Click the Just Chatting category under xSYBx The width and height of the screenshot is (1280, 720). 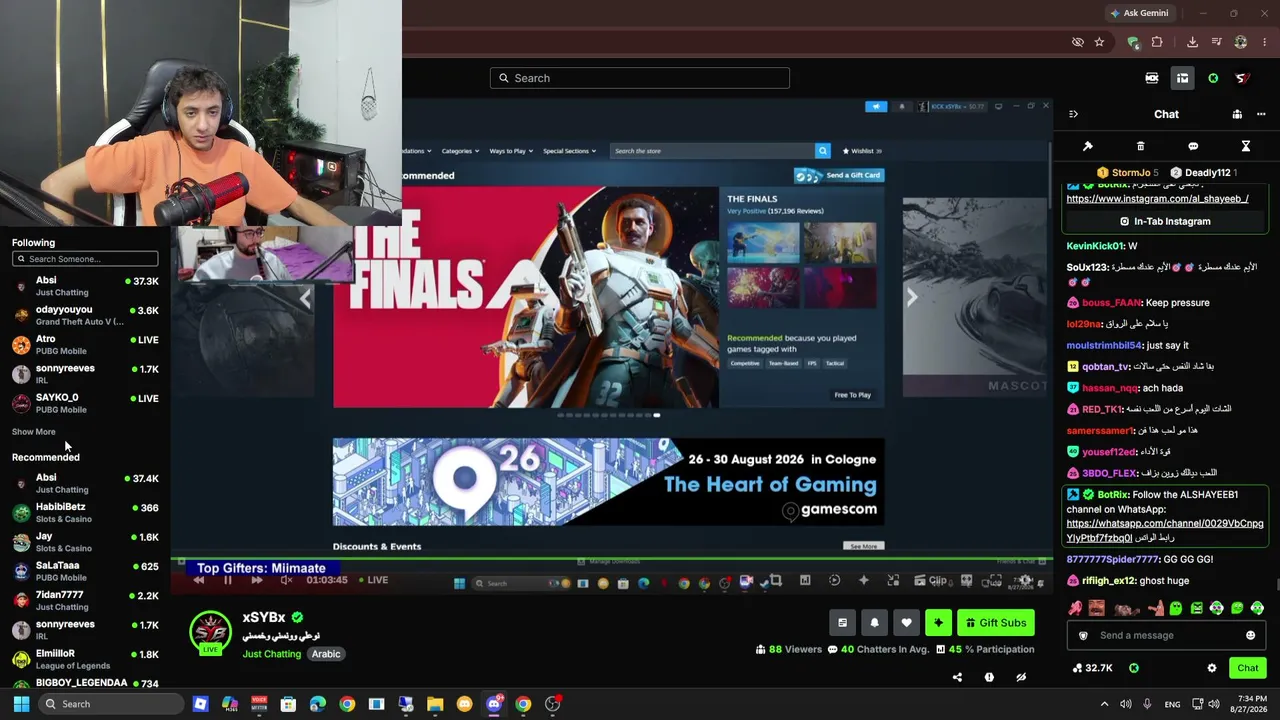coord(271,654)
